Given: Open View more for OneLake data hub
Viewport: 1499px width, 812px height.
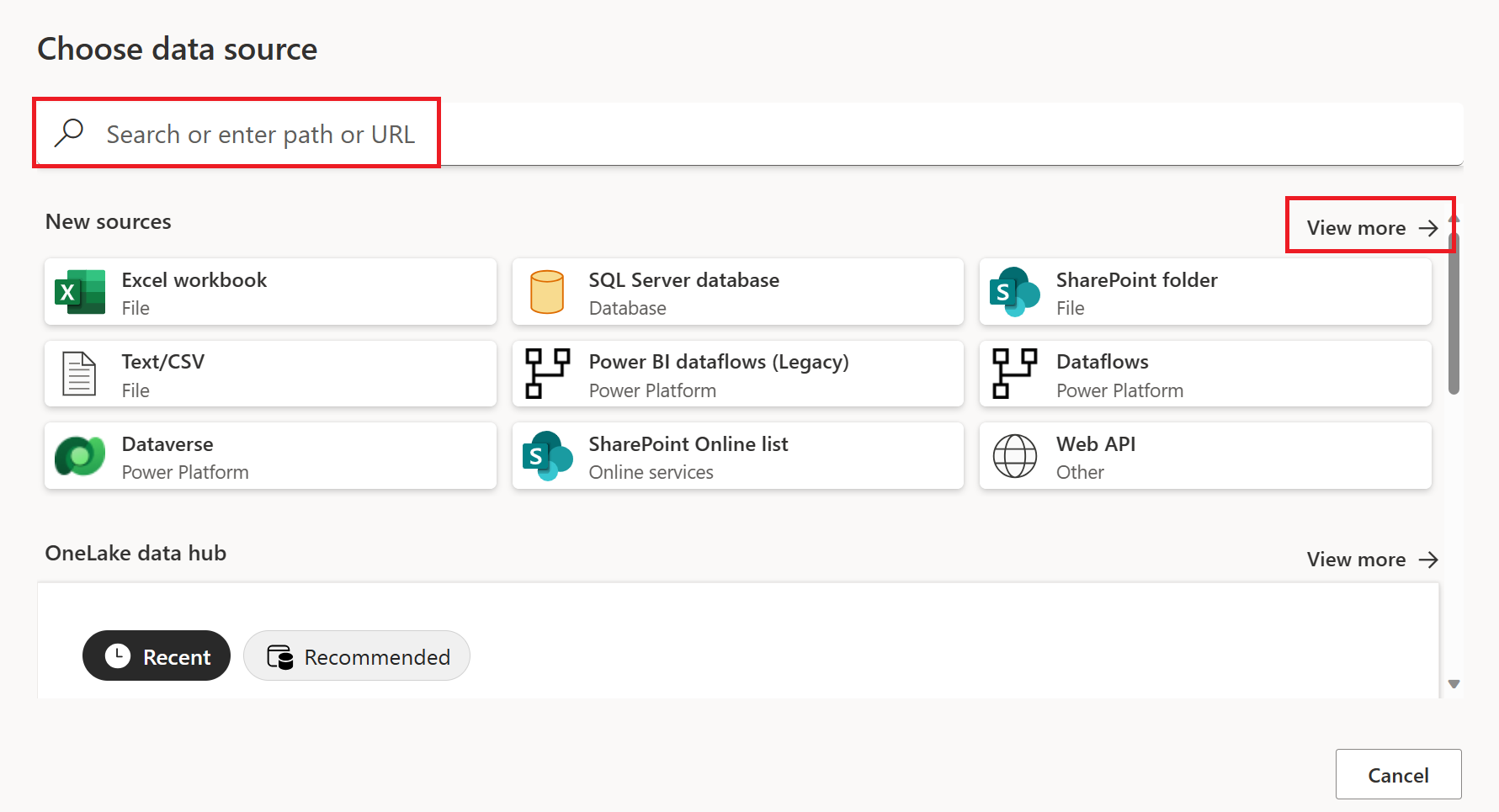Looking at the screenshot, I should (1372, 560).
